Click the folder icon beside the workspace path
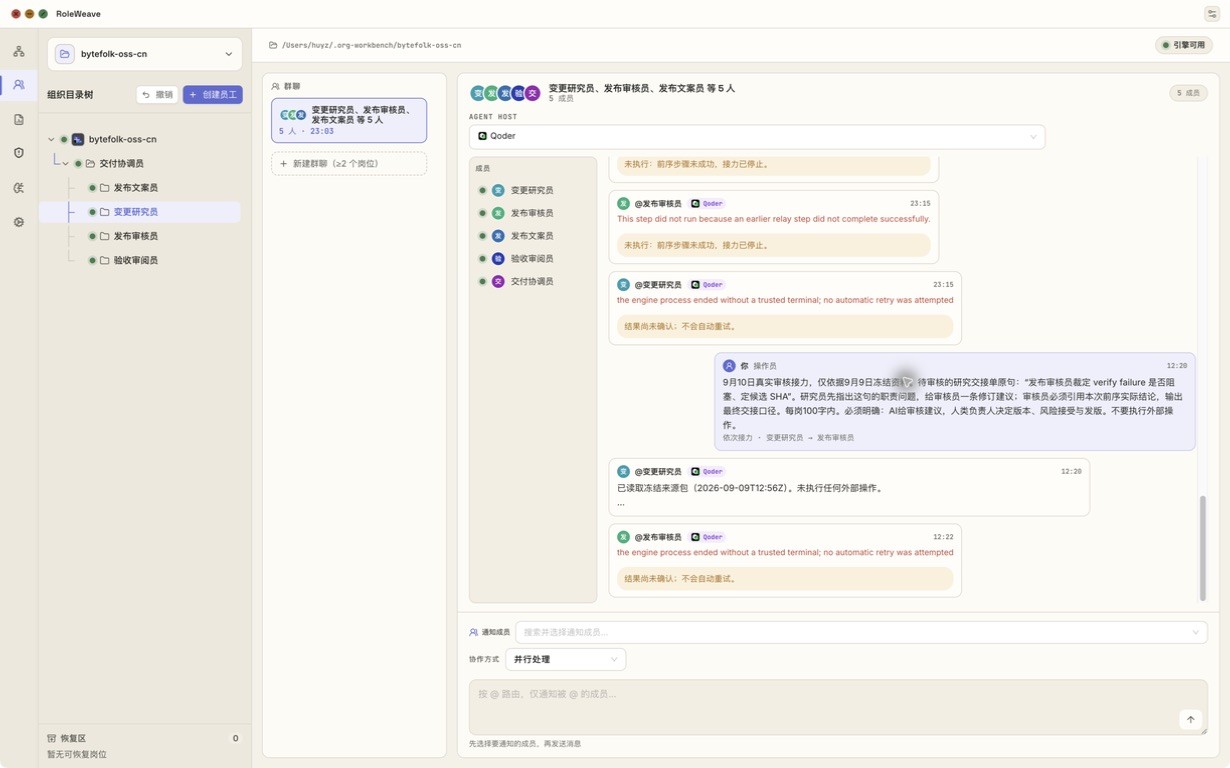Viewport: 1230px width, 768px height. coord(273,45)
